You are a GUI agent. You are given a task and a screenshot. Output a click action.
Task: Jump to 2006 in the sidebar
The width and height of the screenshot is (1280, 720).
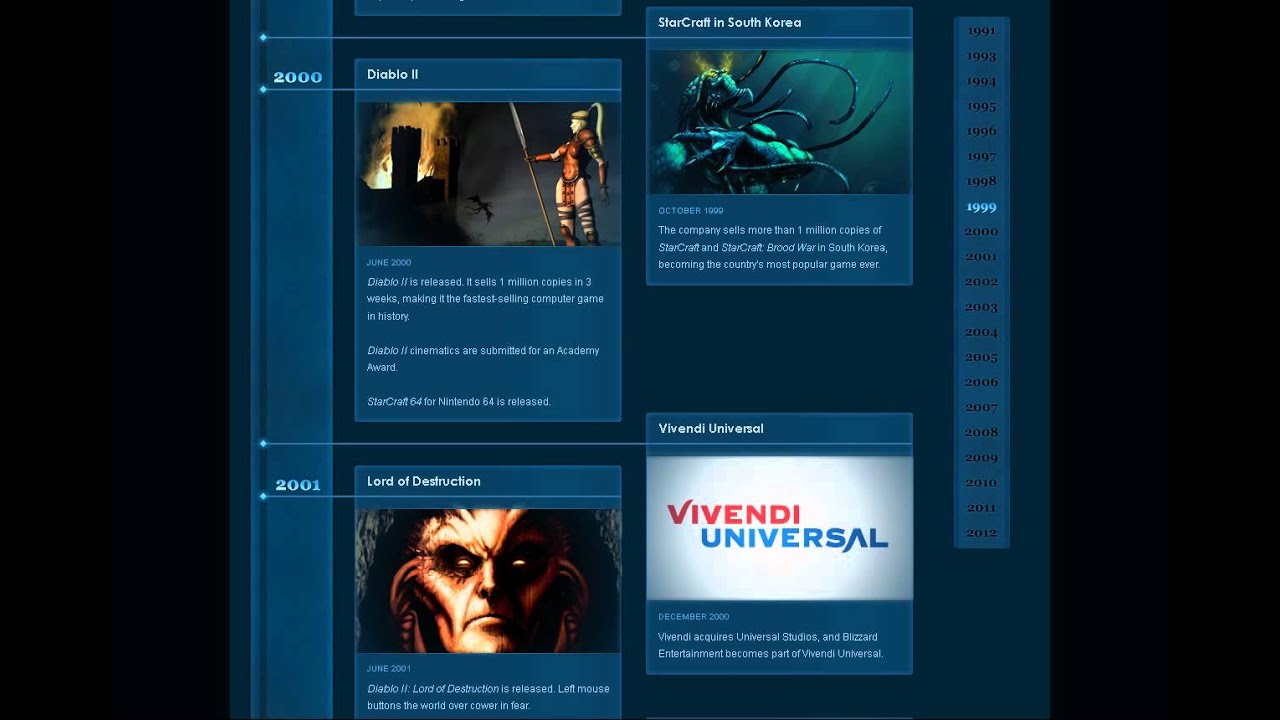pos(981,382)
